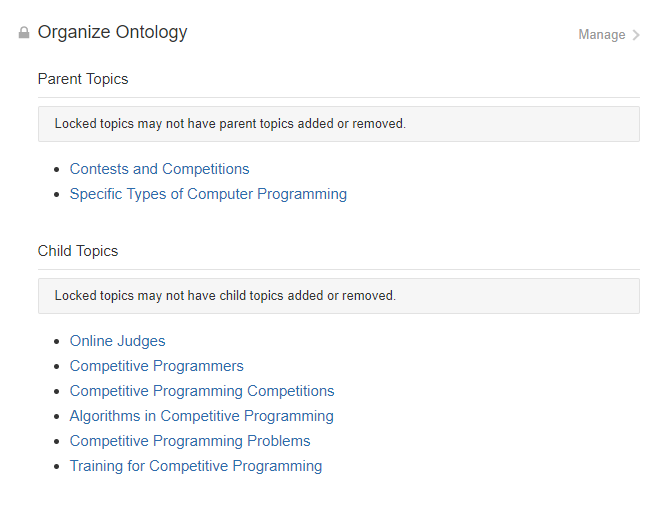Click the bullet beside Contests and Competitions
Viewport: 663px width, 507px height.
(57, 169)
